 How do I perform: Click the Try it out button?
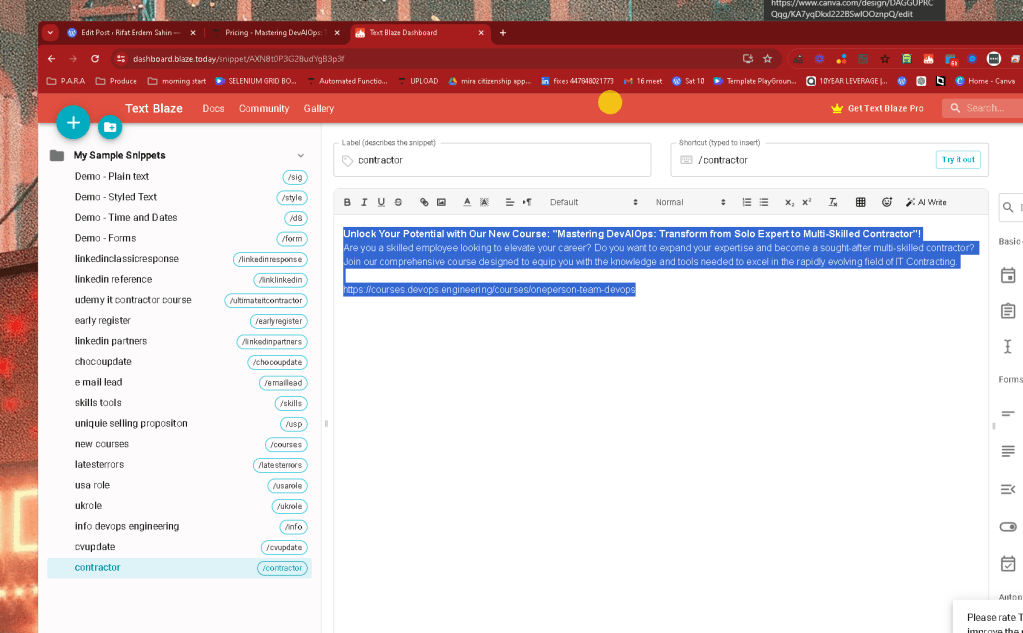tap(958, 160)
